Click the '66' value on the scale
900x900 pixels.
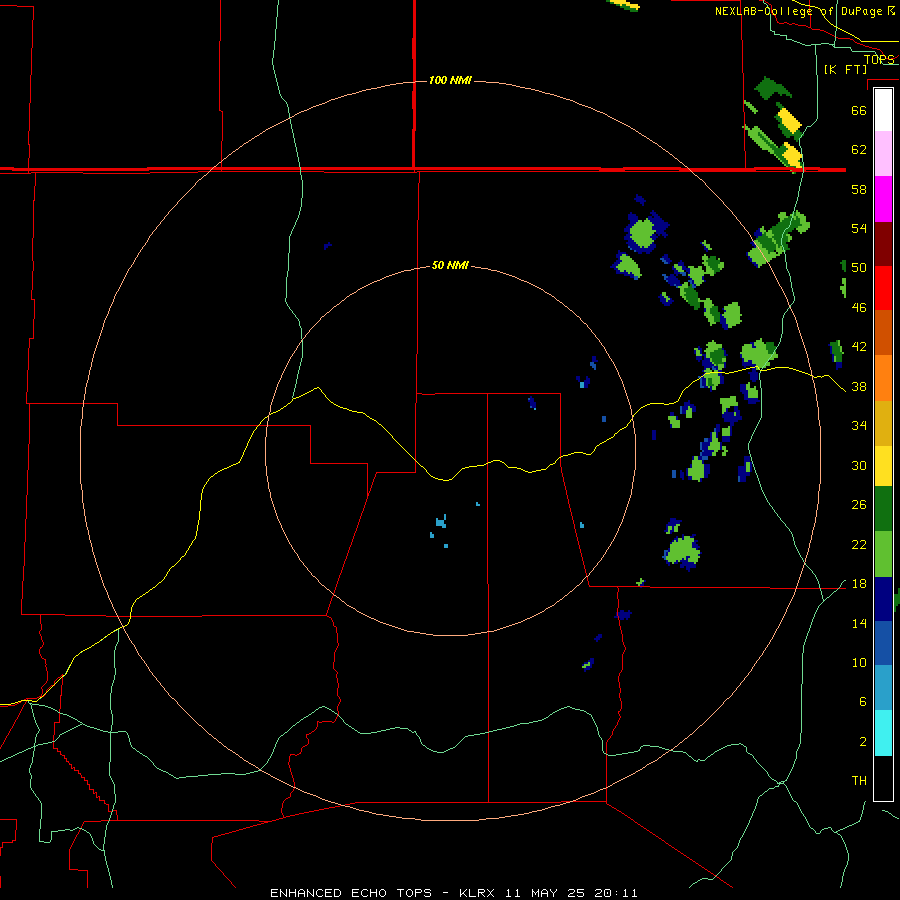[859, 110]
